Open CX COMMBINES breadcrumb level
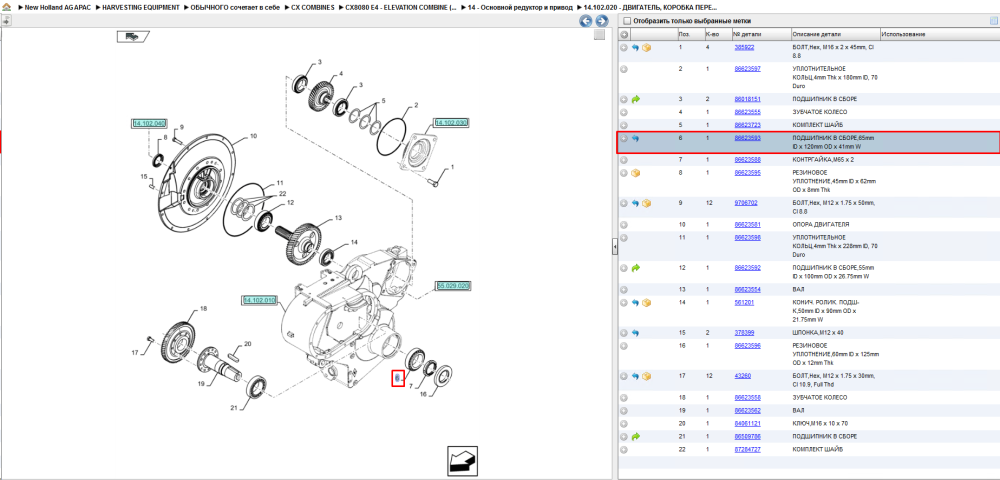 coord(312,7)
